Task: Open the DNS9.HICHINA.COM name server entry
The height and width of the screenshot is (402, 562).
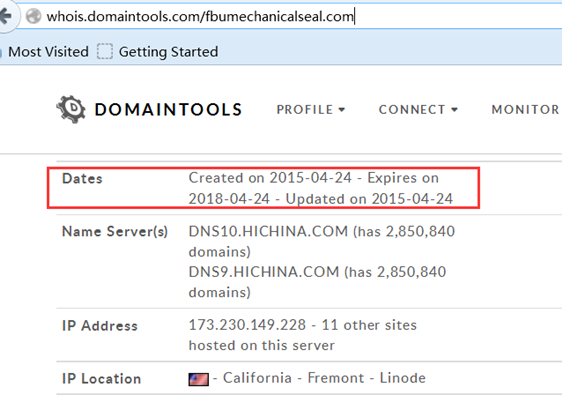Action: pyautogui.click(x=264, y=272)
